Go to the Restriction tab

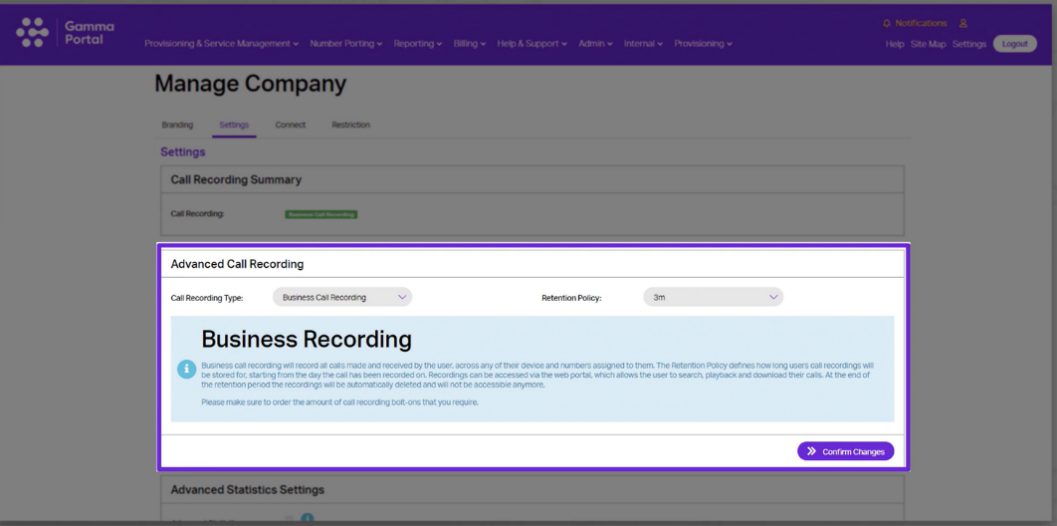click(x=351, y=125)
